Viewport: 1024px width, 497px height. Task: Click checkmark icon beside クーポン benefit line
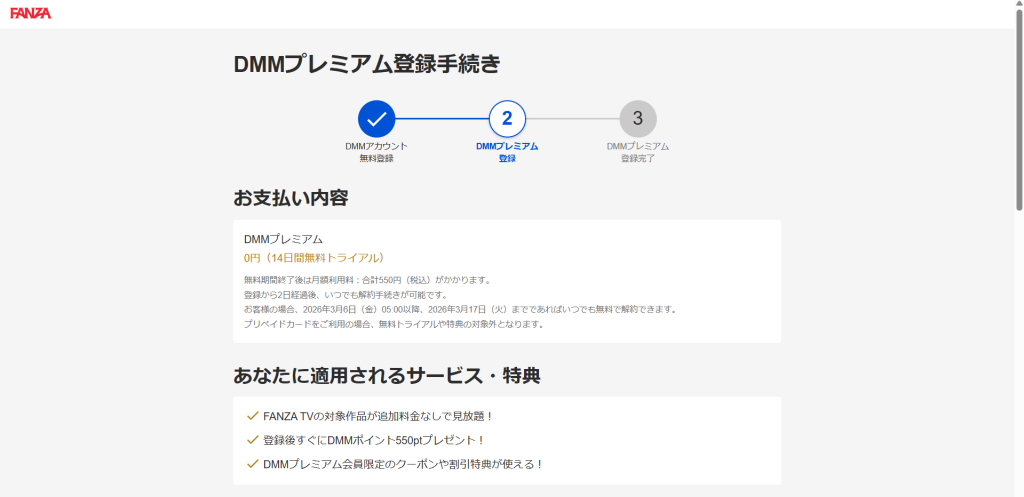252,464
